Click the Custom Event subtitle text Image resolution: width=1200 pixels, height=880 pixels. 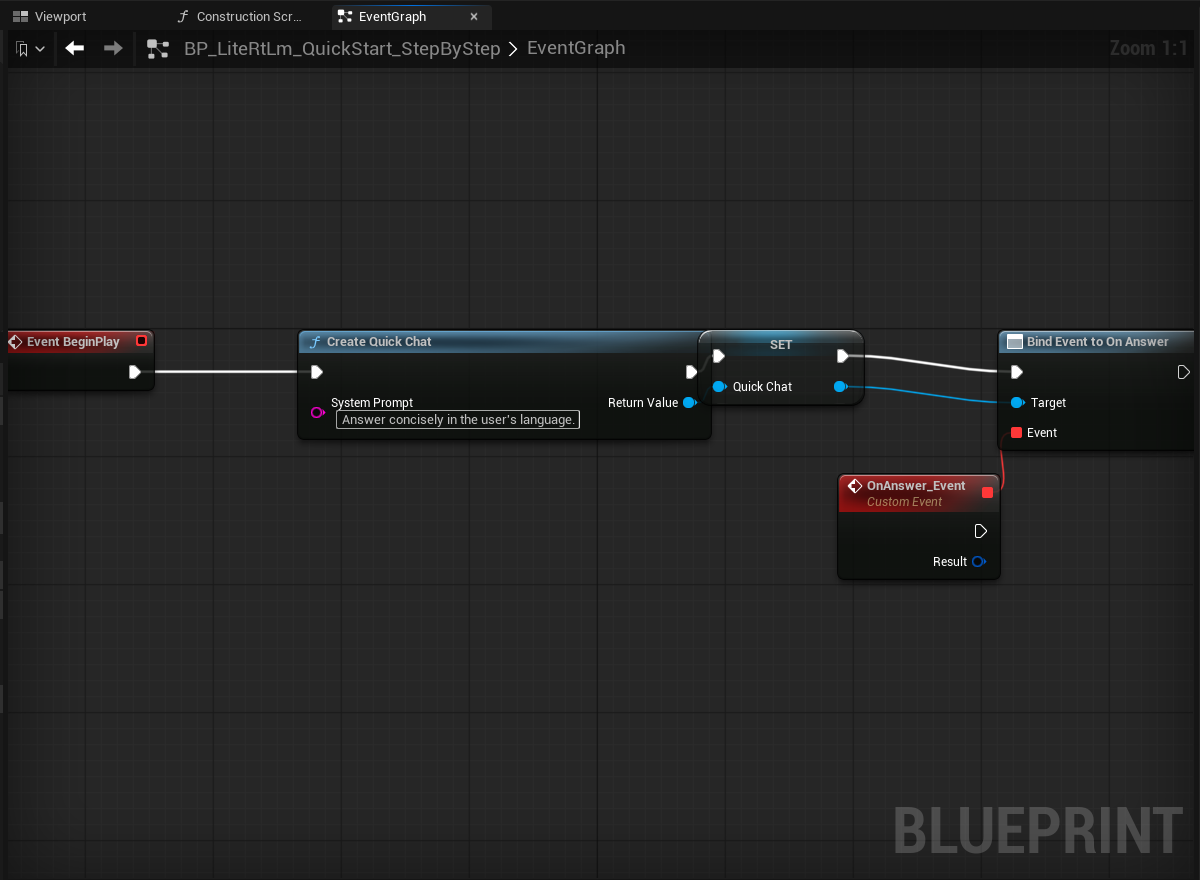[904, 502]
